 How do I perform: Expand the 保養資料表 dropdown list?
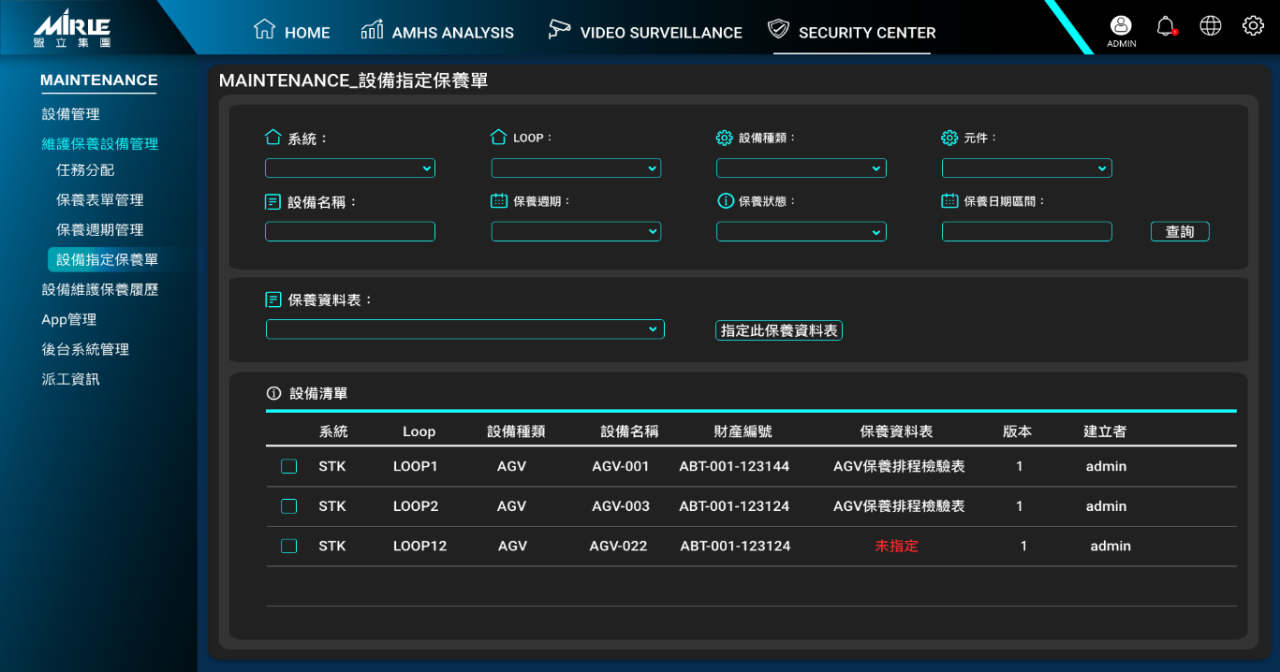tap(465, 329)
